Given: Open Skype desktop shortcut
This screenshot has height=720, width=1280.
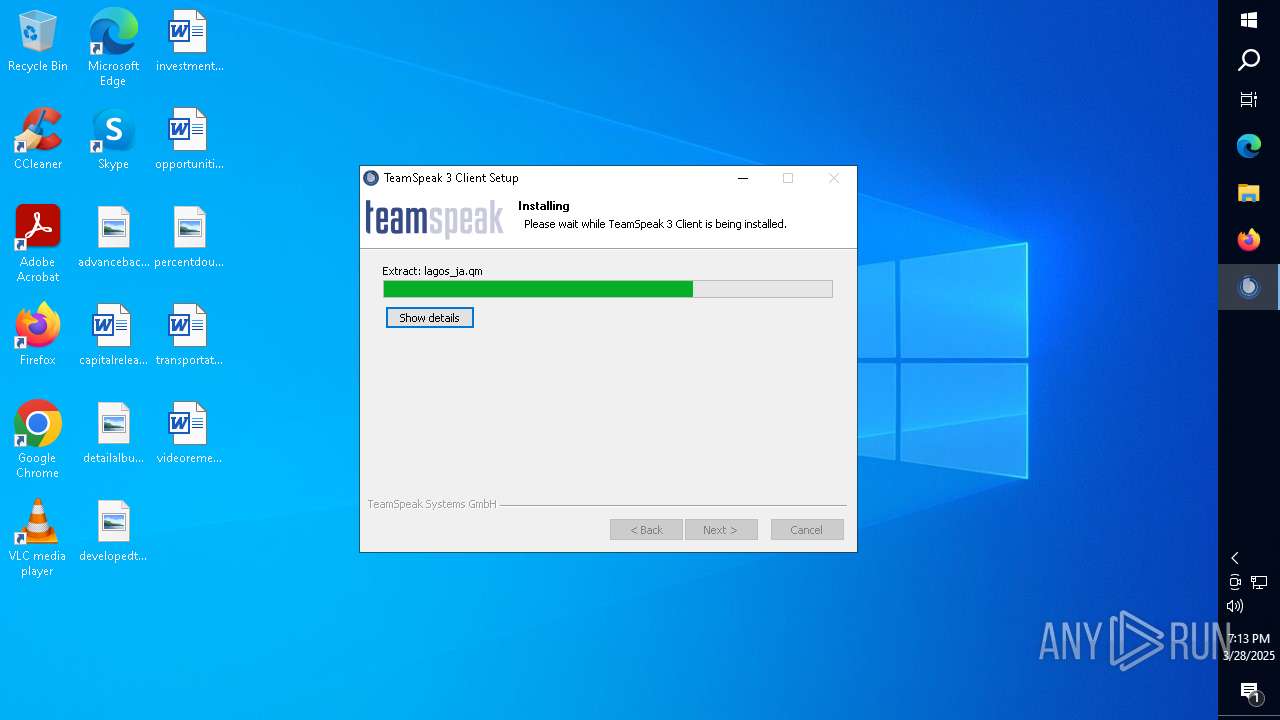Looking at the screenshot, I should 113,140.
